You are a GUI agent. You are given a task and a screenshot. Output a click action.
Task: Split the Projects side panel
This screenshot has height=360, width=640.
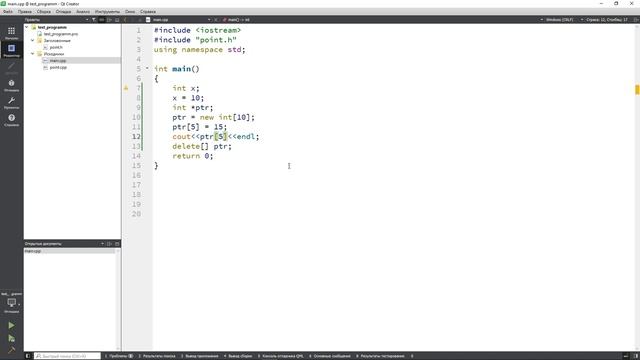tap(109, 20)
